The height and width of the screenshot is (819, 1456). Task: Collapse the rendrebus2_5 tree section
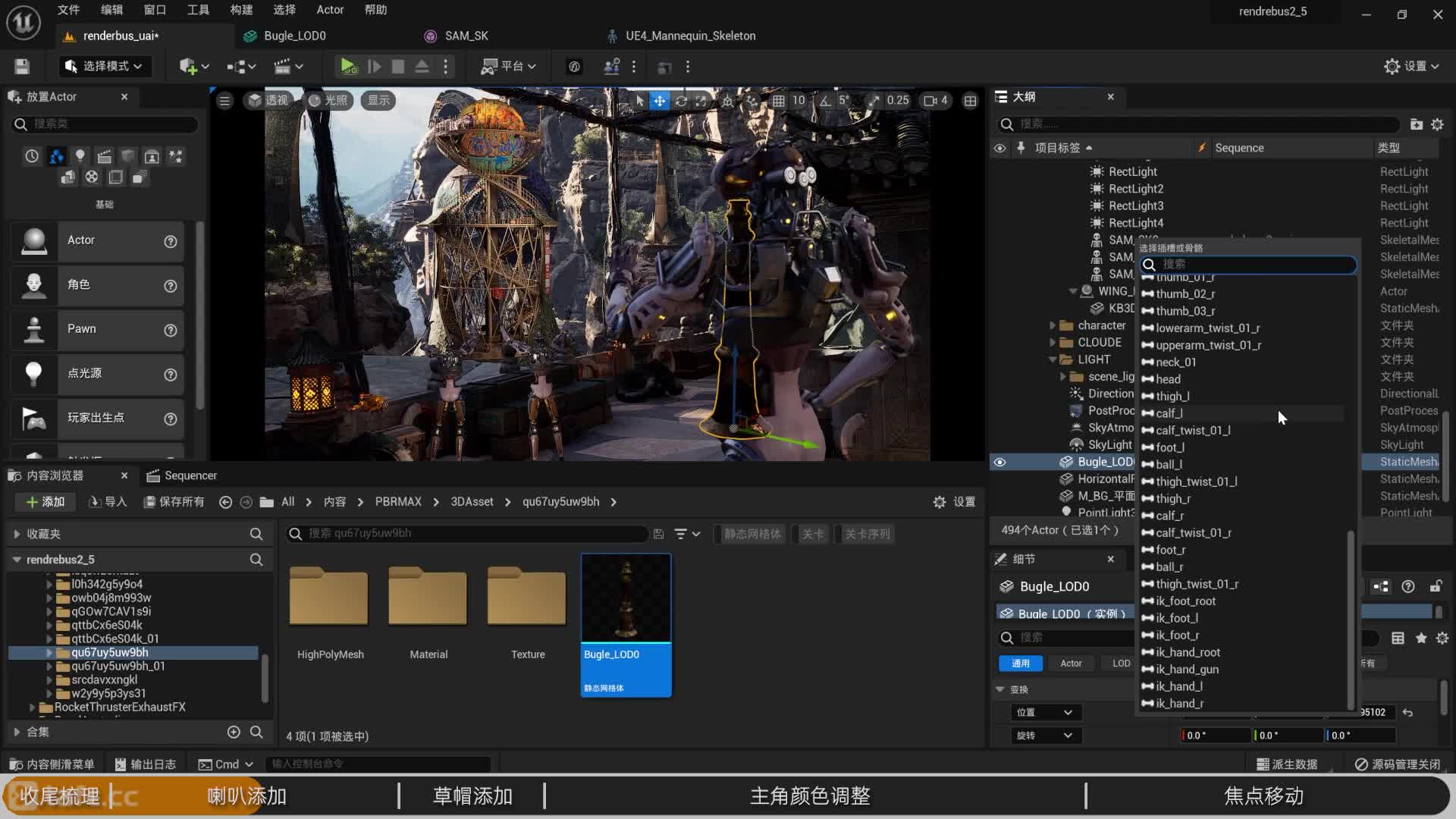coord(16,560)
